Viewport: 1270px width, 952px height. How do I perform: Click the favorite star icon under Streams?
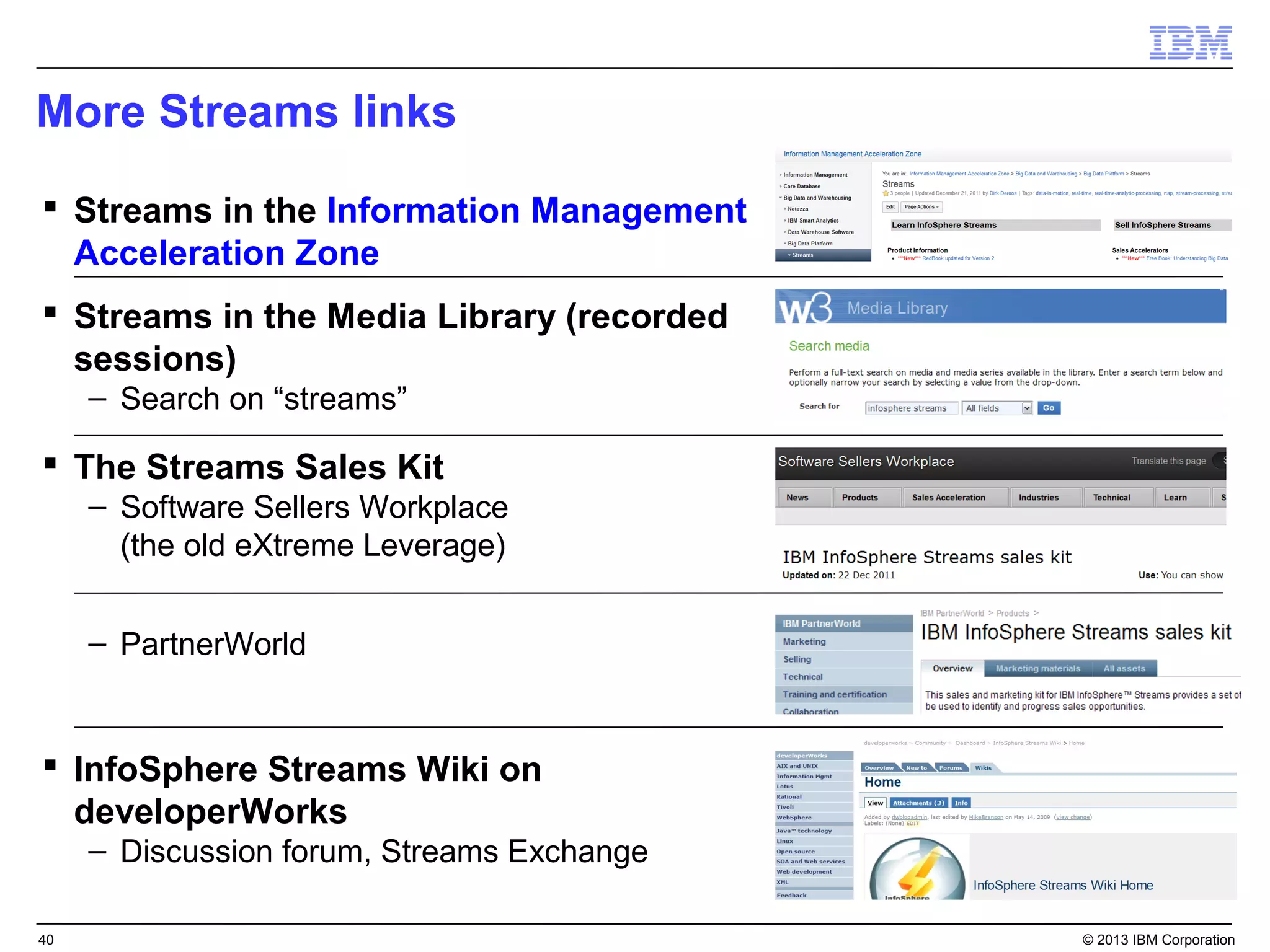886,193
